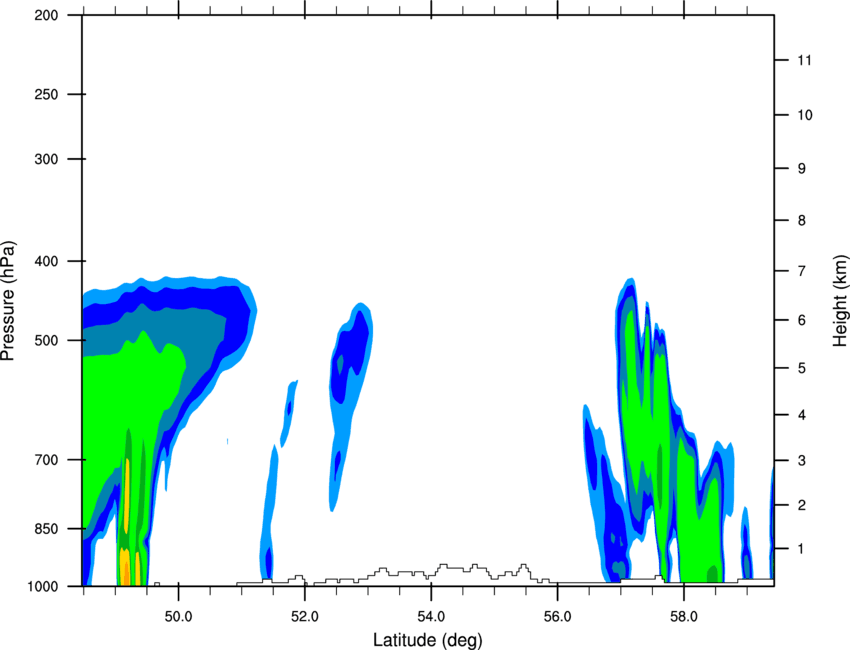
Task: Click pressure tick label 500
Action: (46, 340)
